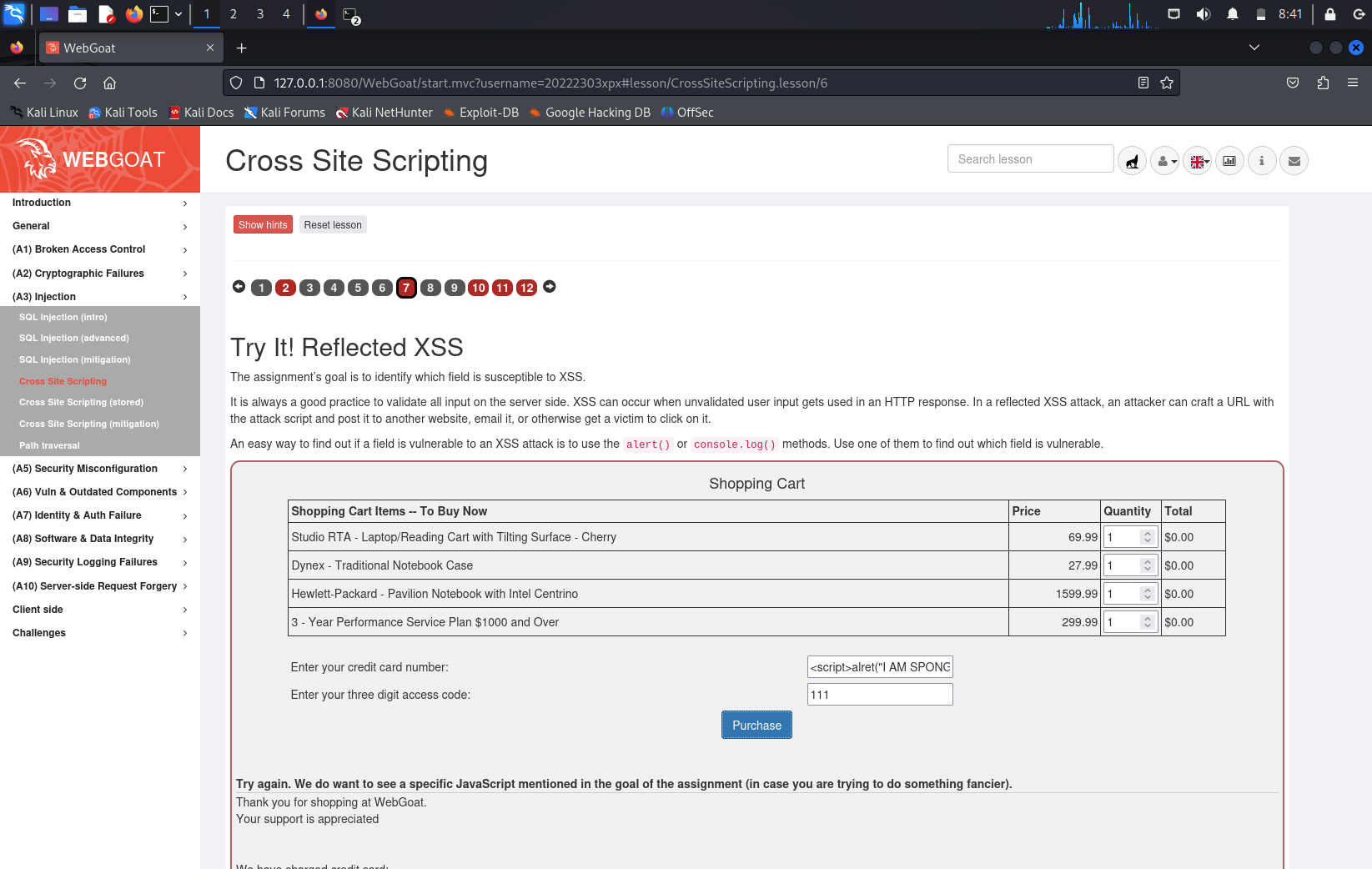
Task: Open a new browser tab
Action: coord(241,48)
